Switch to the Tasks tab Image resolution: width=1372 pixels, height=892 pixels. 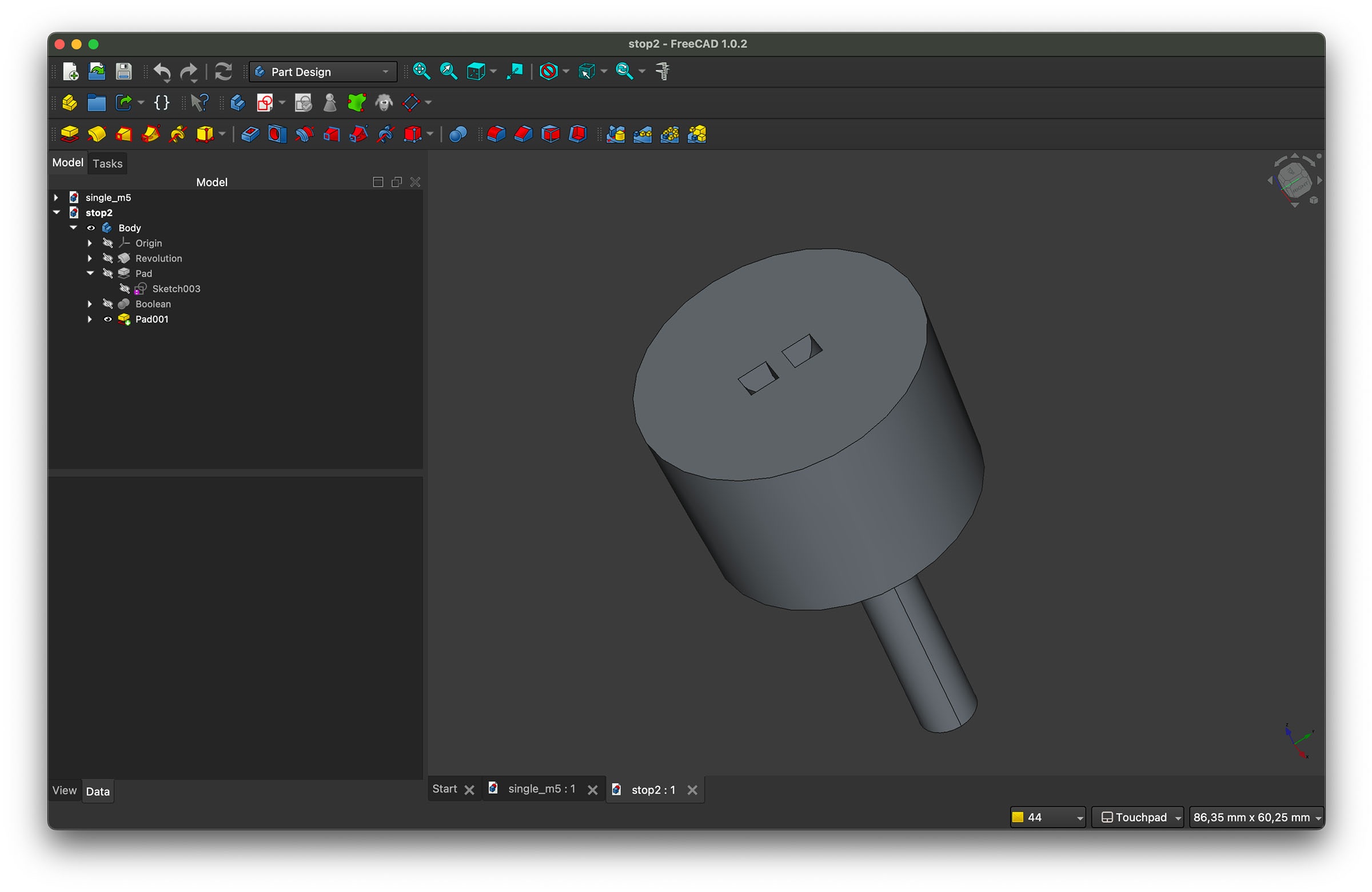click(x=107, y=163)
